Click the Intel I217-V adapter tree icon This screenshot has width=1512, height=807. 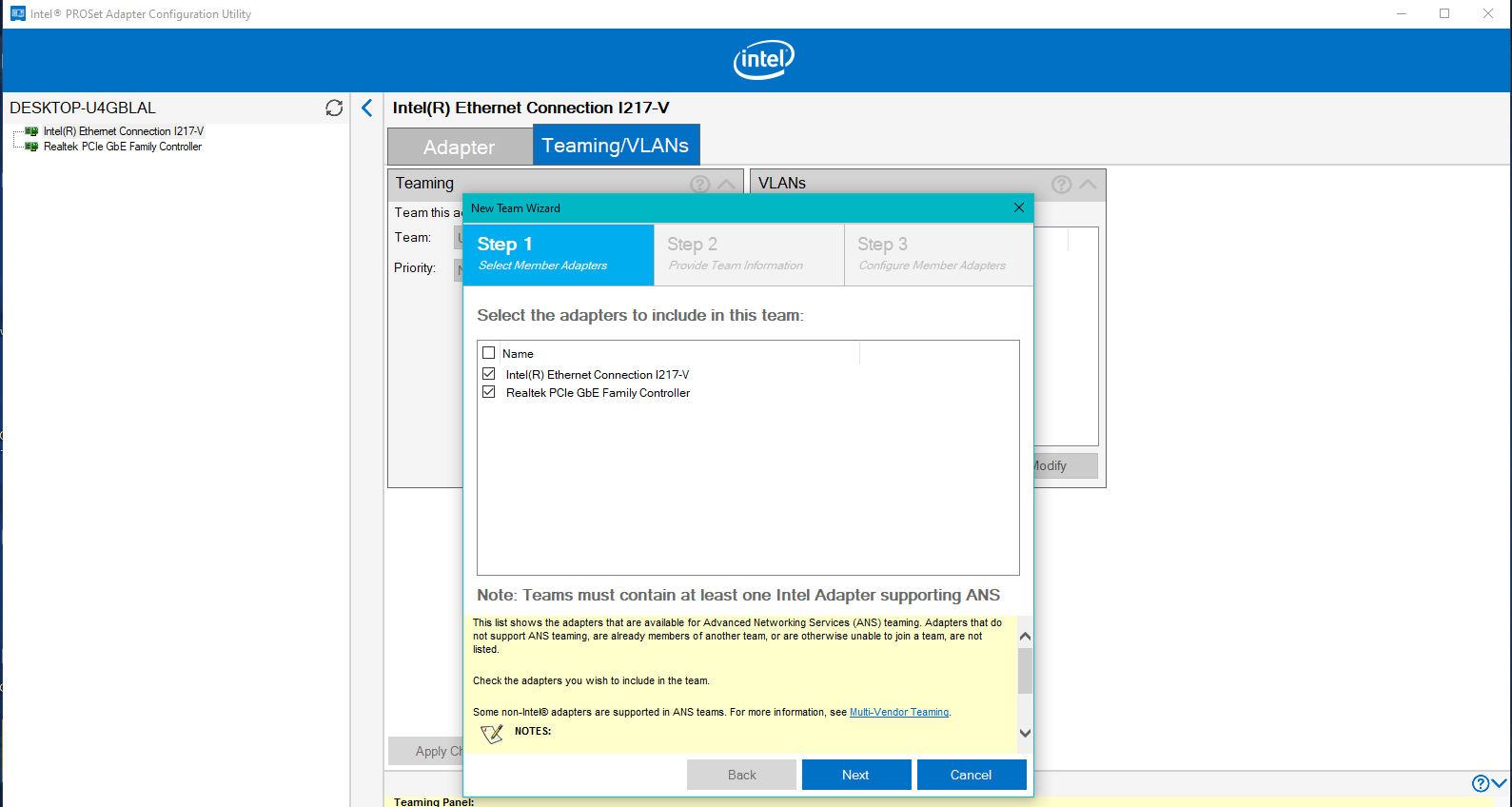tap(31, 131)
